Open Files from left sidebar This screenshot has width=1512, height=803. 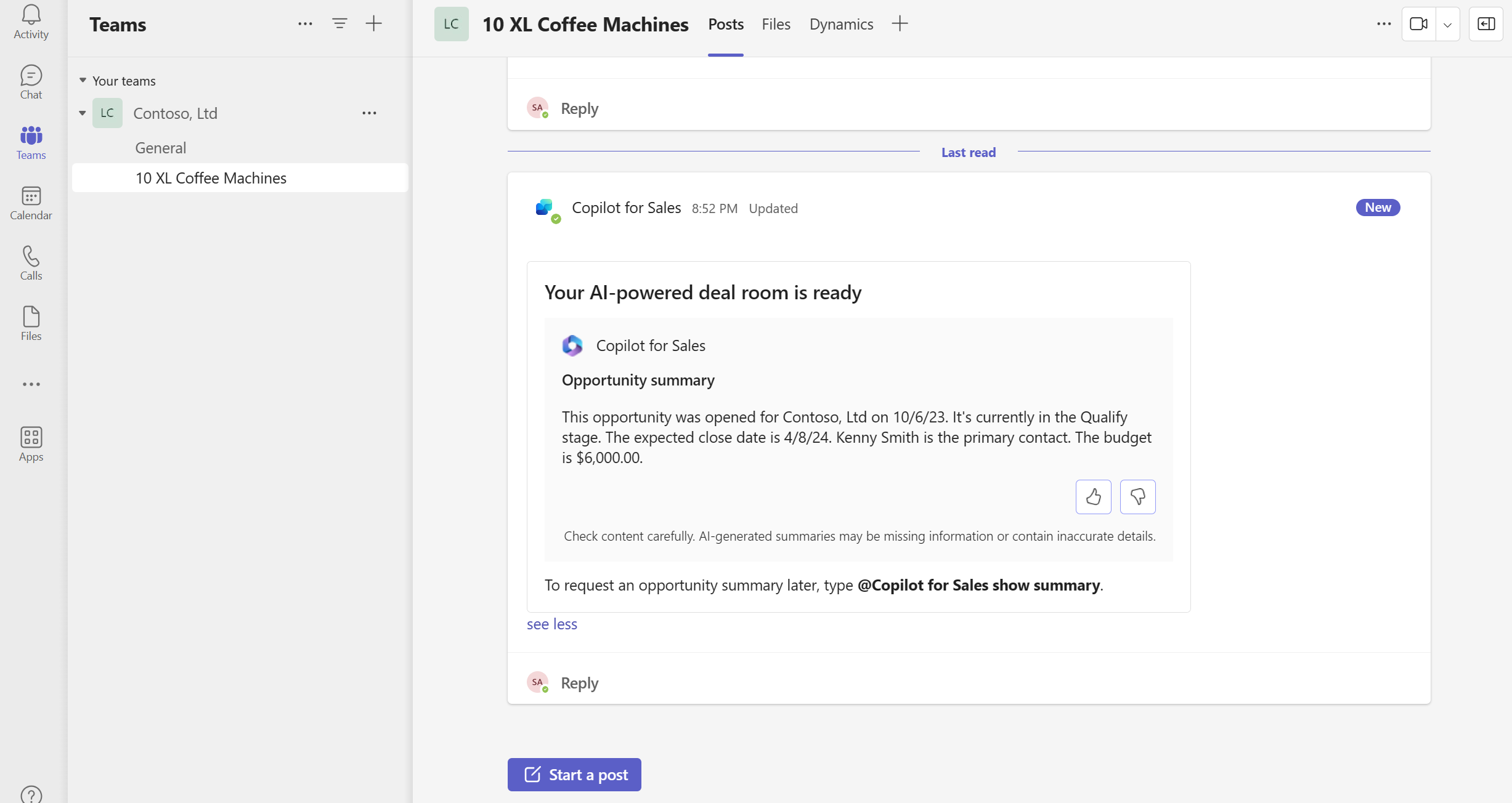pos(31,324)
